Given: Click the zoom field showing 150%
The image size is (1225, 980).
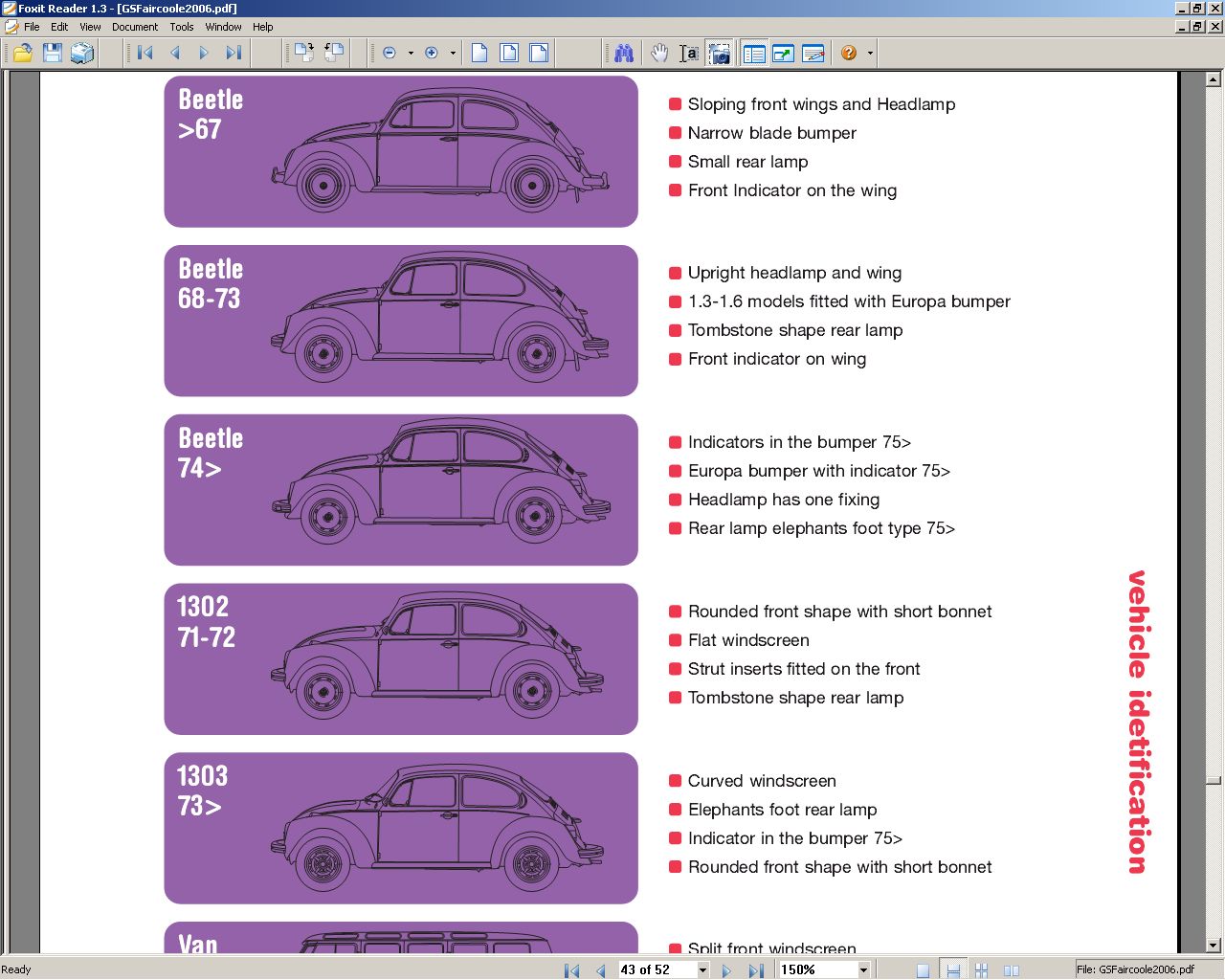Looking at the screenshot, I should tap(818, 970).
